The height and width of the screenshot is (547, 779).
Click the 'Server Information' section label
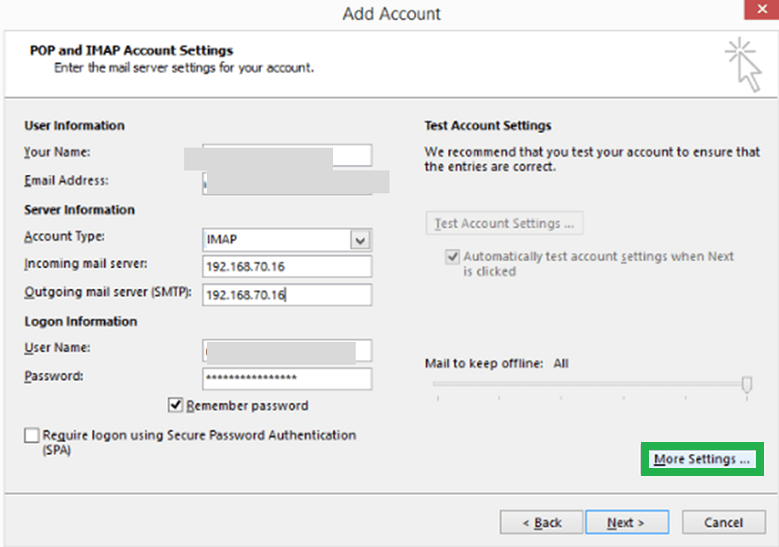[x=79, y=210]
